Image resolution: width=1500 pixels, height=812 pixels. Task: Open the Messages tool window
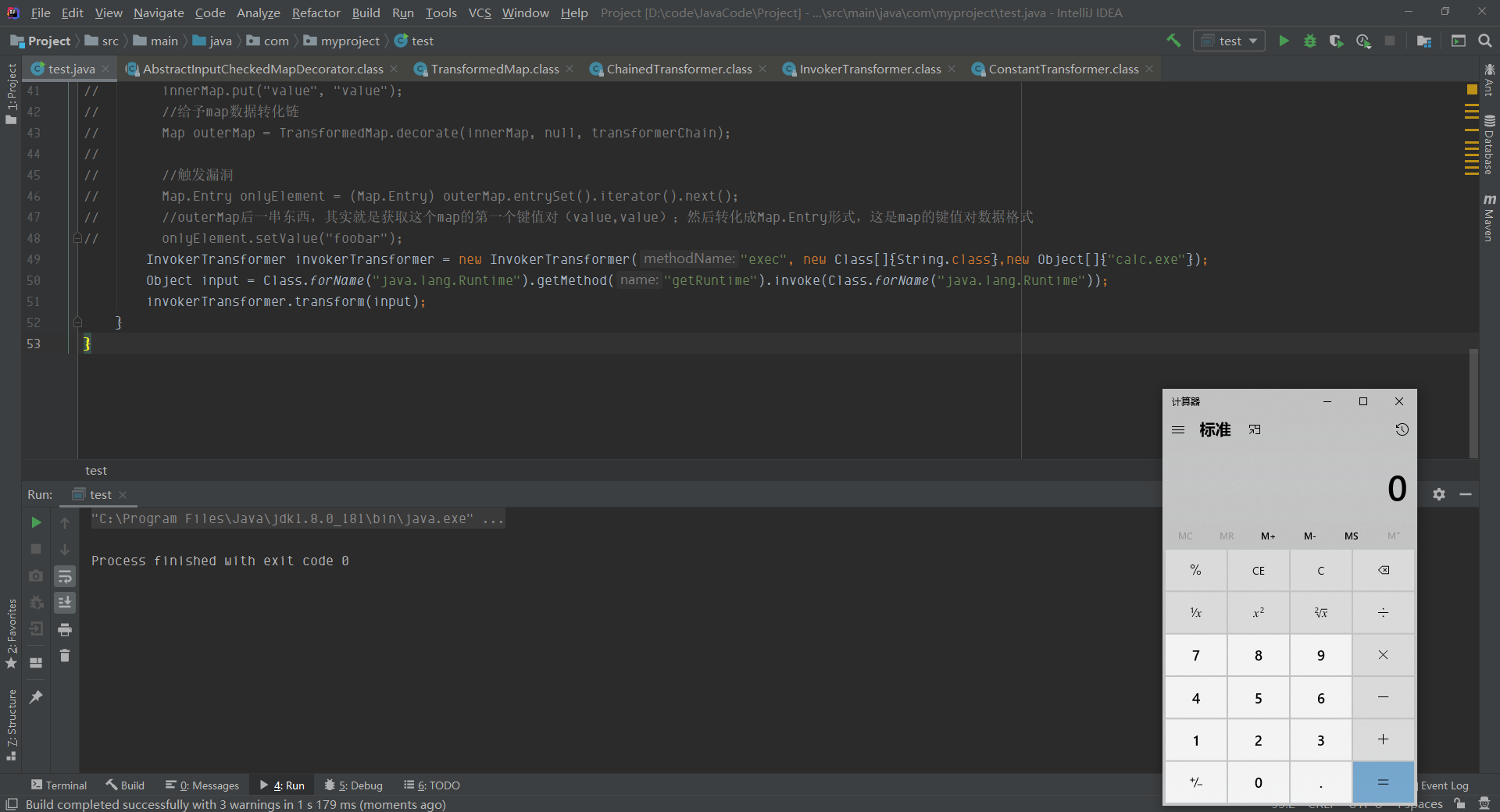202,785
